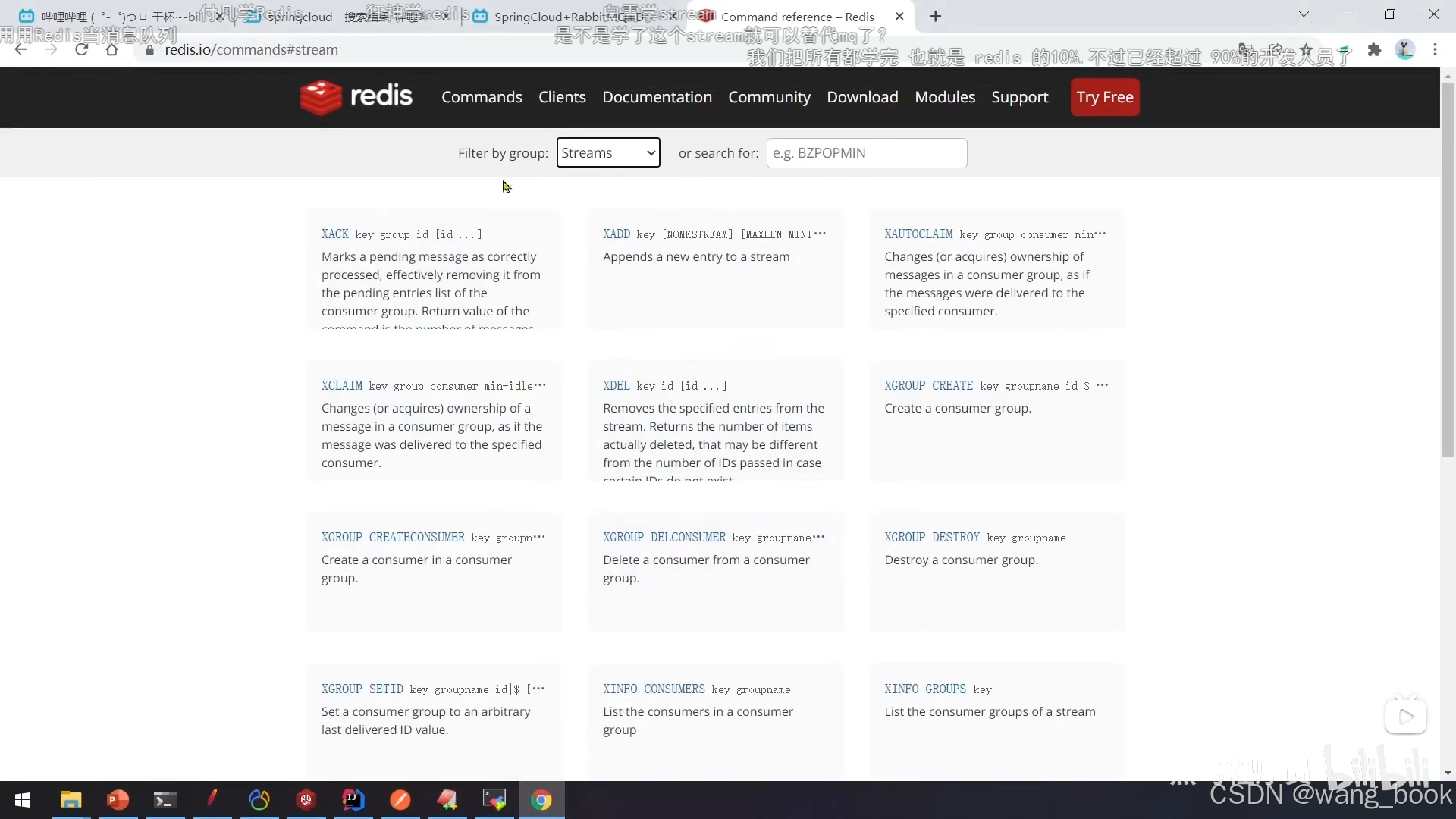This screenshot has width=1456, height=819.
Task: Click the browser forward arrow
Action: click(x=51, y=49)
